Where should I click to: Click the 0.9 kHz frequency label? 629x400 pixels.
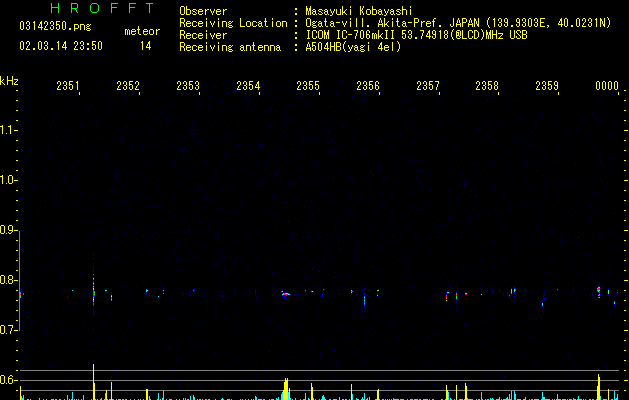click(x=8, y=230)
